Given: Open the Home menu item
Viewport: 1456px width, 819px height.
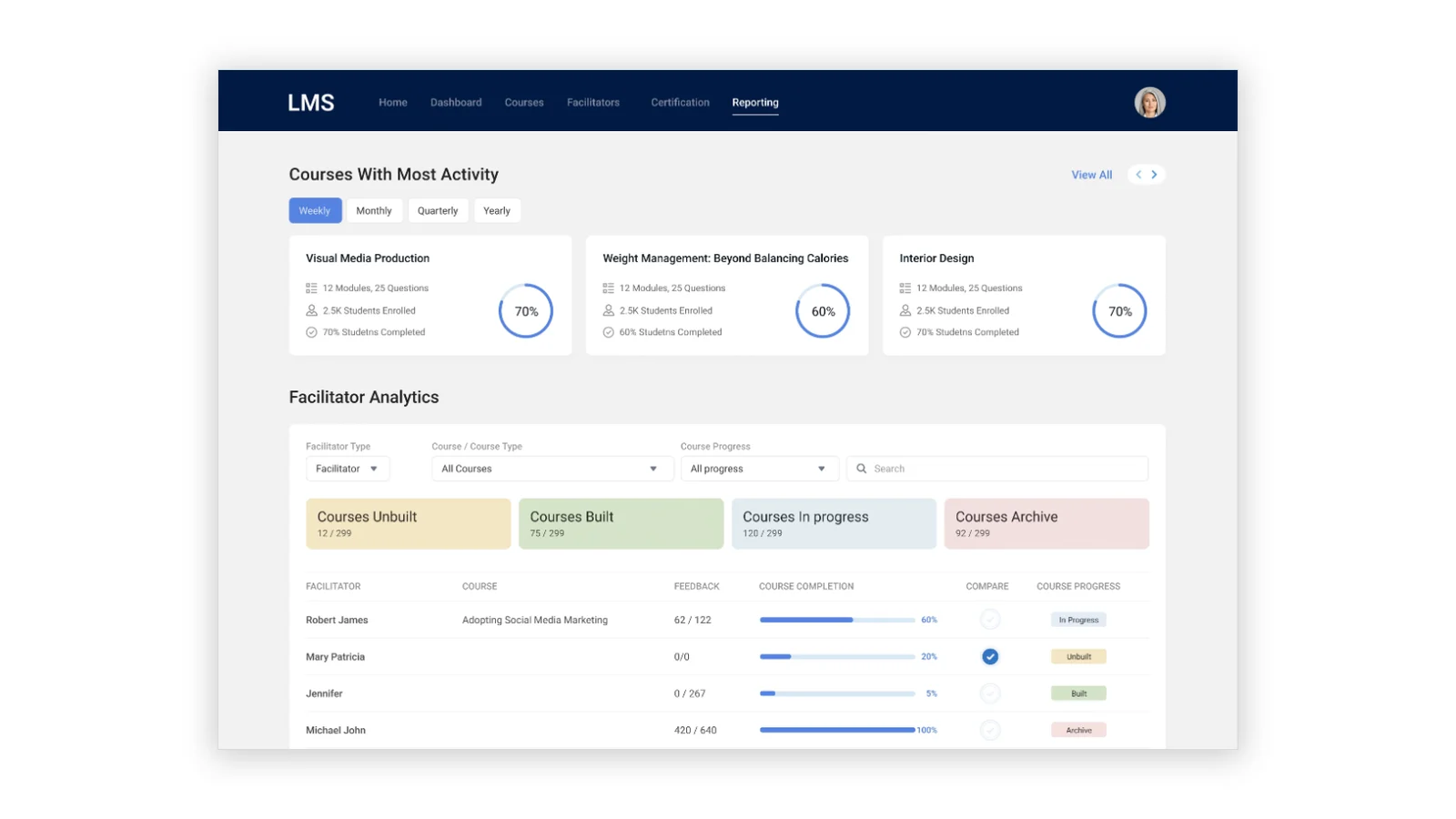Looking at the screenshot, I should (x=393, y=103).
